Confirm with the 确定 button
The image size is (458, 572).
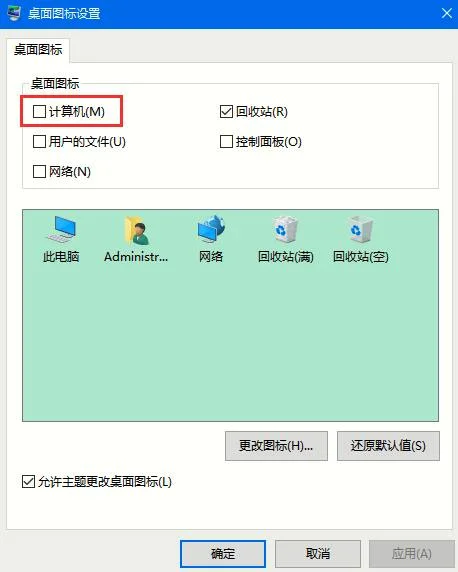[223, 554]
